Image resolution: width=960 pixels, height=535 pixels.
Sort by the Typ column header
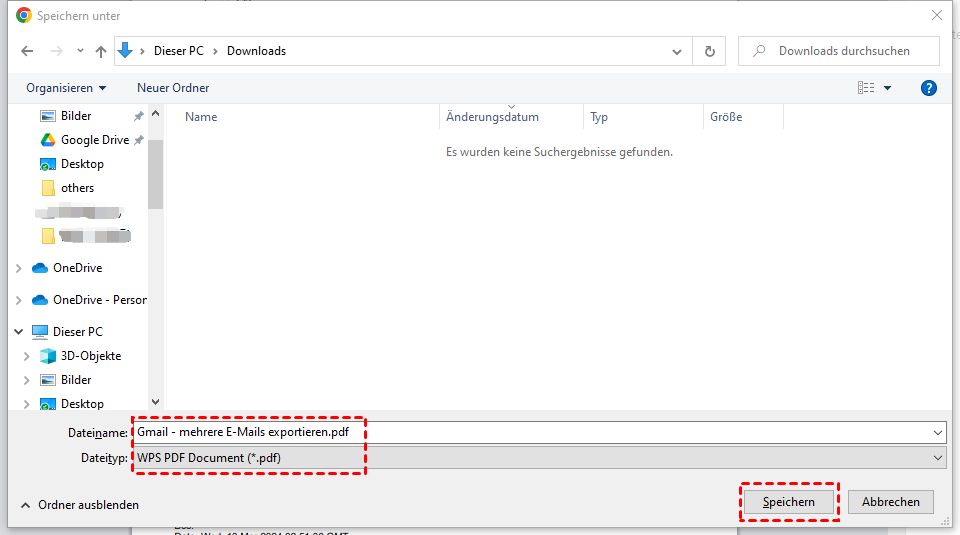click(599, 117)
